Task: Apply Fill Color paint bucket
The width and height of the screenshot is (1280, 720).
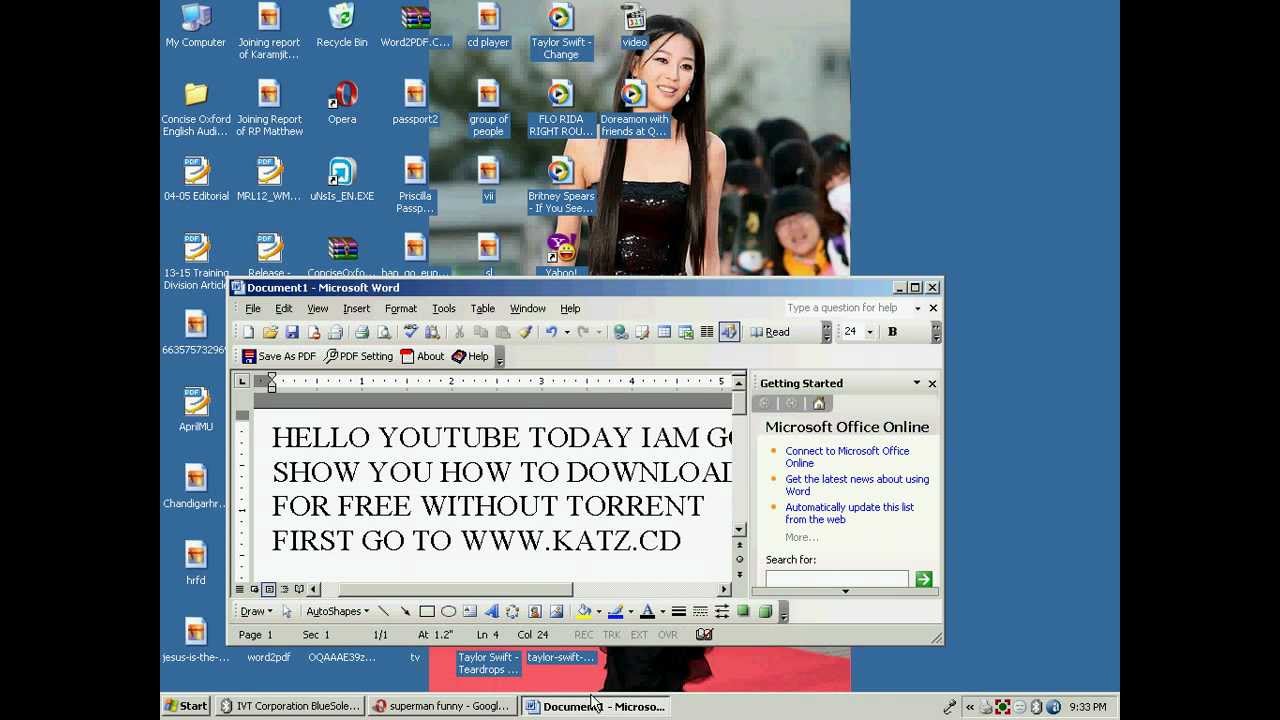Action: (584, 611)
